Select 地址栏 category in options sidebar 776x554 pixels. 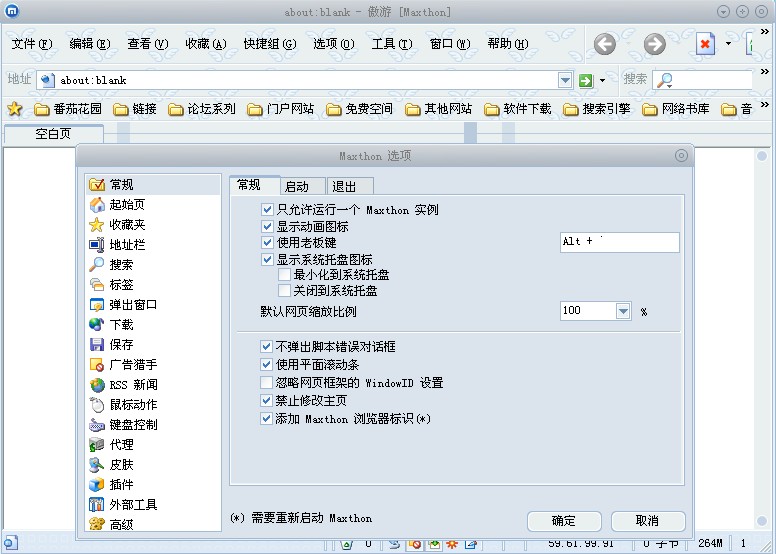(x=153, y=245)
